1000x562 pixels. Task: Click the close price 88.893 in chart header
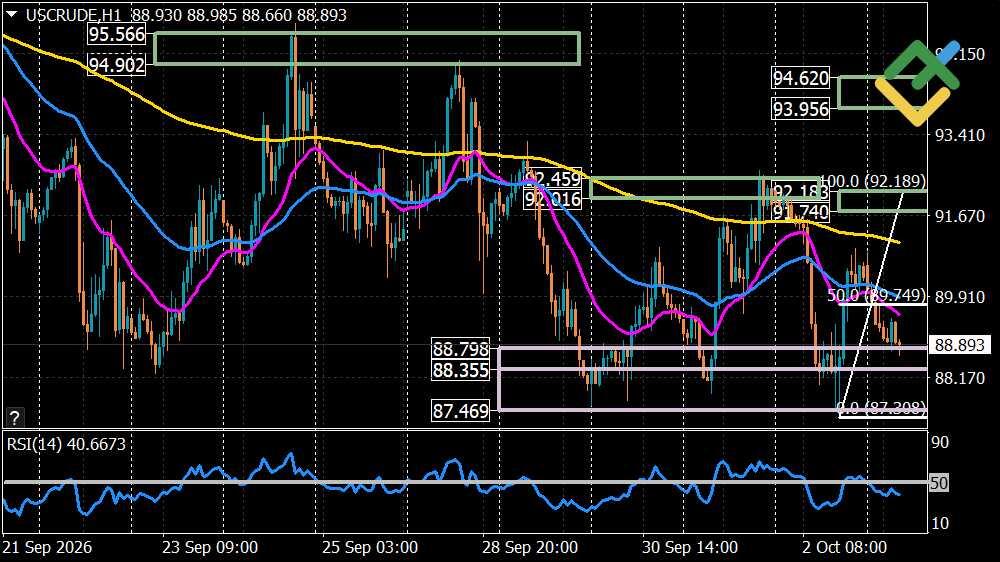pyautogui.click(x=322, y=15)
